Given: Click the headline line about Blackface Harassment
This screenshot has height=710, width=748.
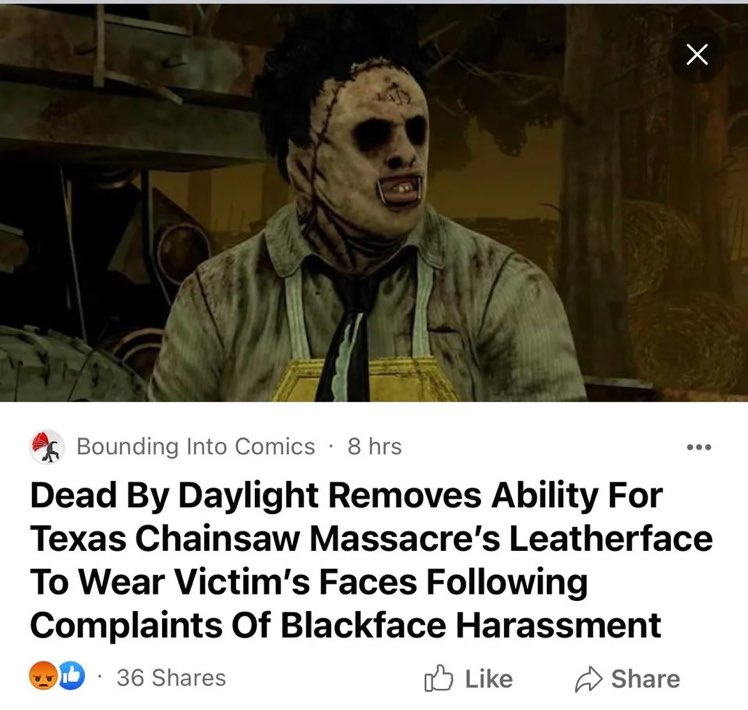Looking at the screenshot, I should coord(345,625).
